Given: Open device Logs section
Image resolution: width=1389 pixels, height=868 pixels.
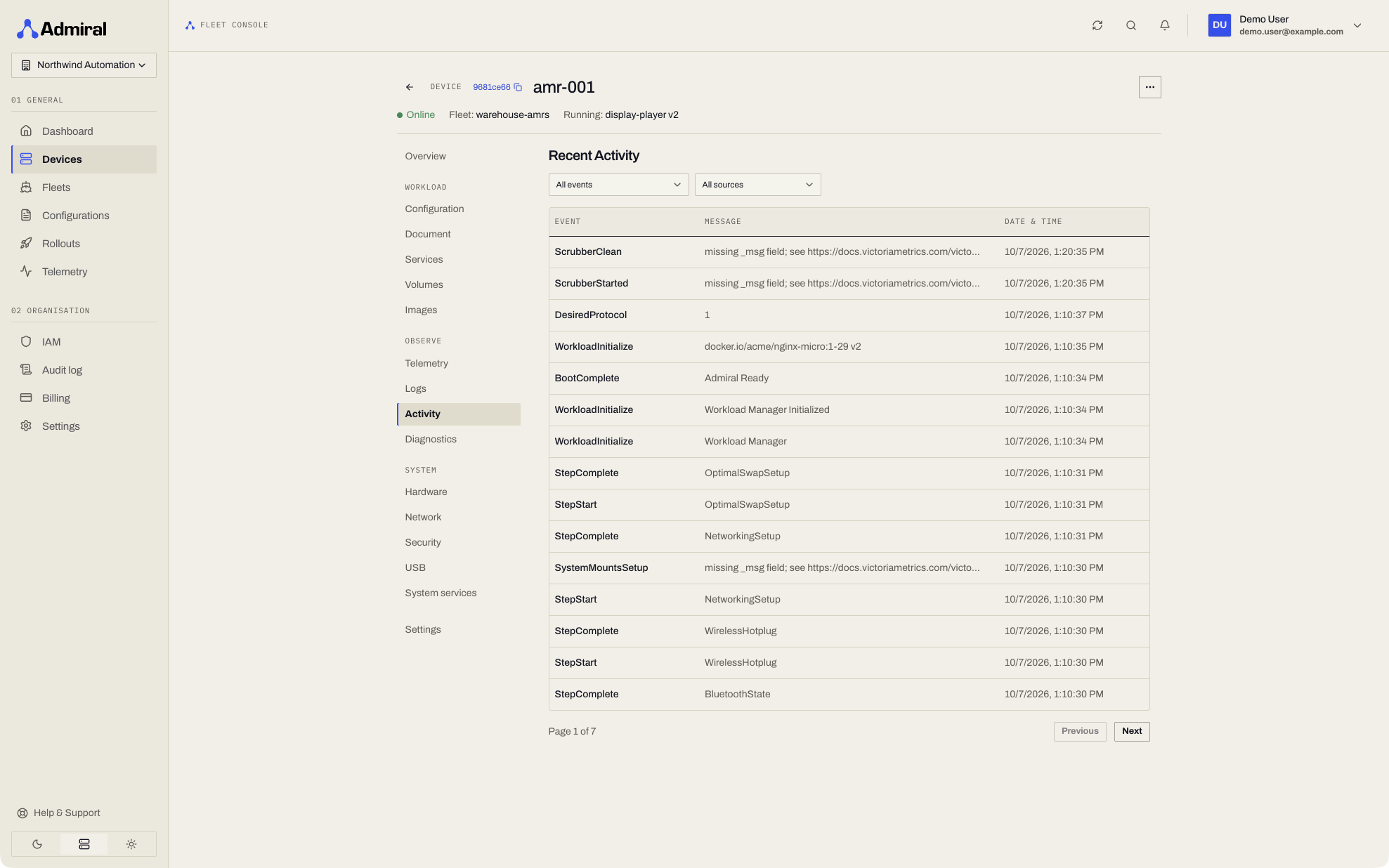Looking at the screenshot, I should pos(459,389).
